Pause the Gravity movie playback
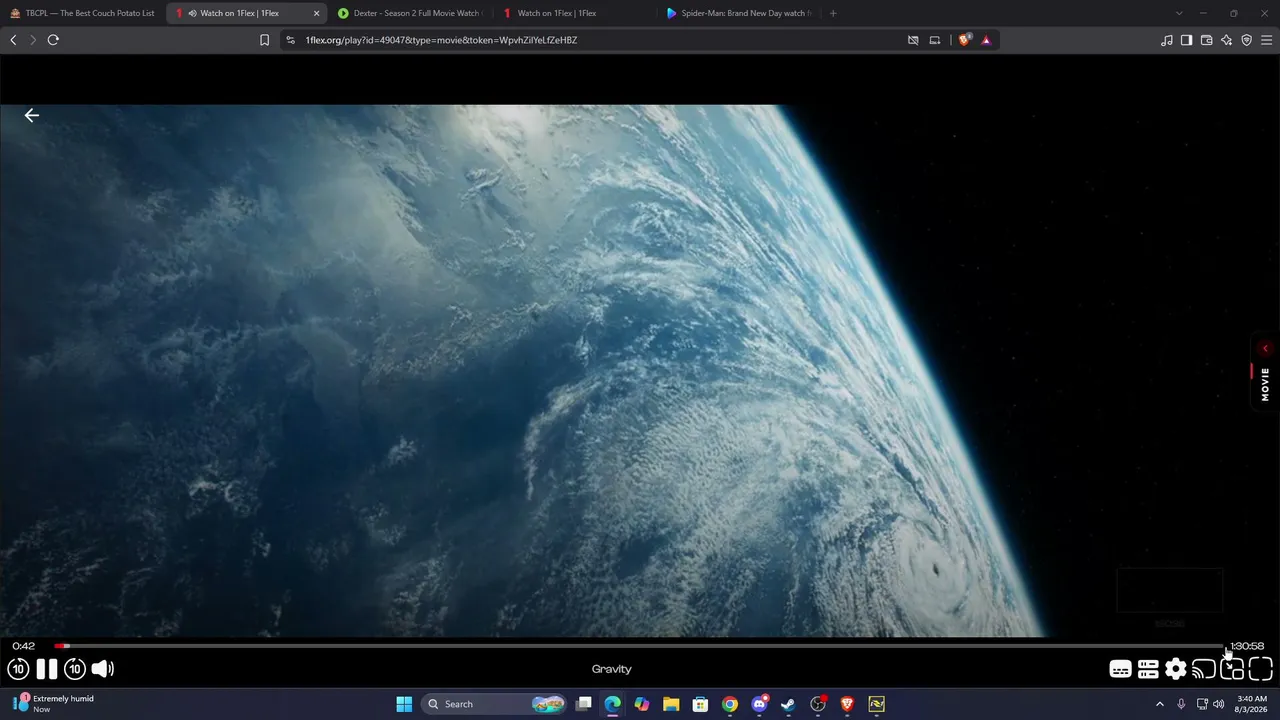Image resolution: width=1280 pixels, height=720 pixels. (x=47, y=669)
